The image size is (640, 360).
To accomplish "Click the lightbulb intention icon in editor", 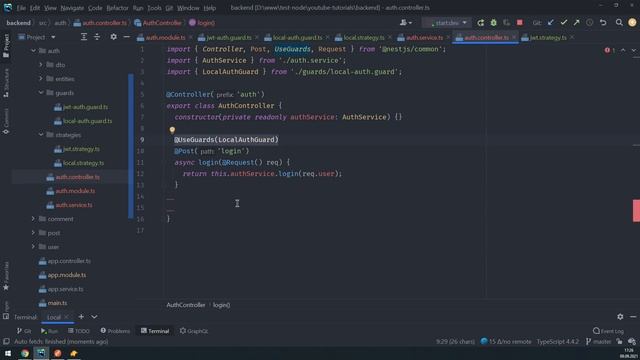I will 172,130.
